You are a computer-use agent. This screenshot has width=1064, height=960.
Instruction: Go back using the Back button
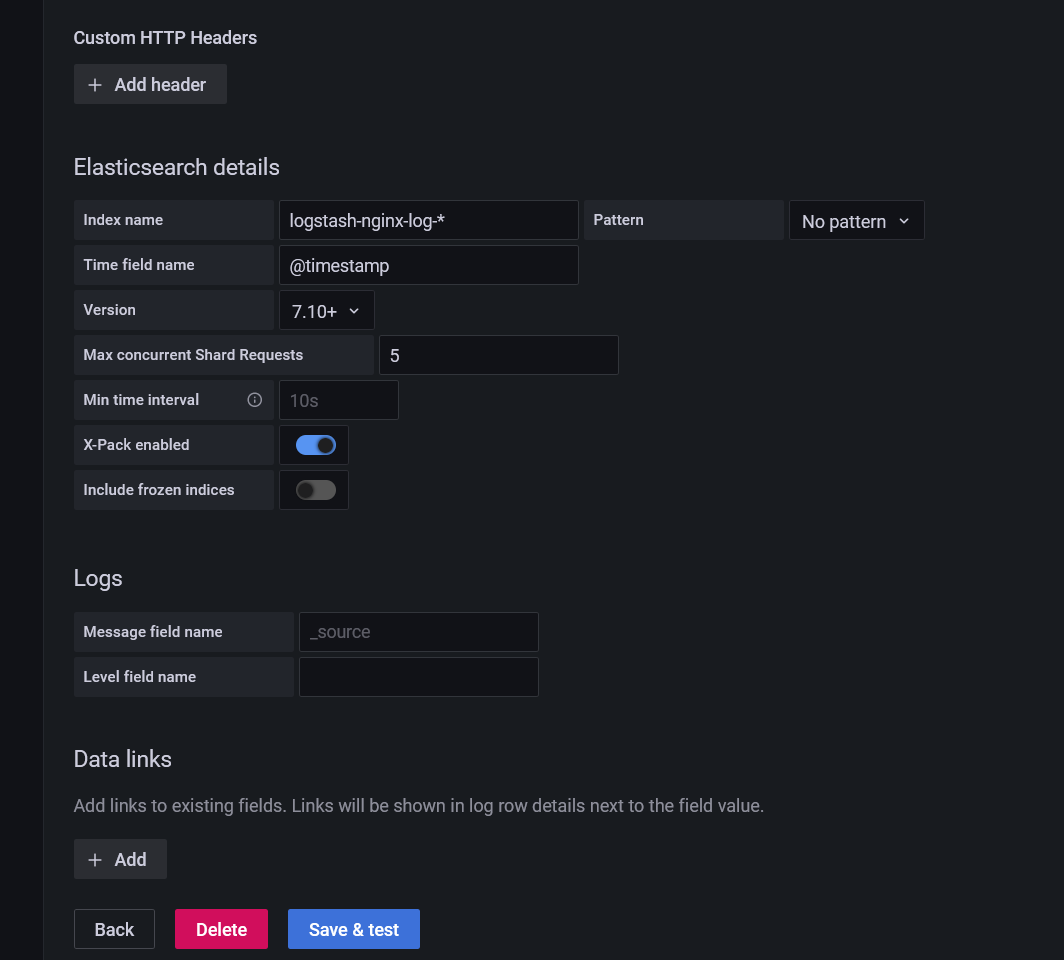(x=114, y=929)
